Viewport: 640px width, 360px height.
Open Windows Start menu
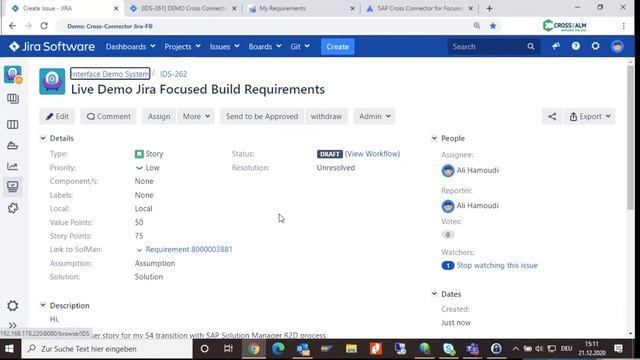click(9, 349)
